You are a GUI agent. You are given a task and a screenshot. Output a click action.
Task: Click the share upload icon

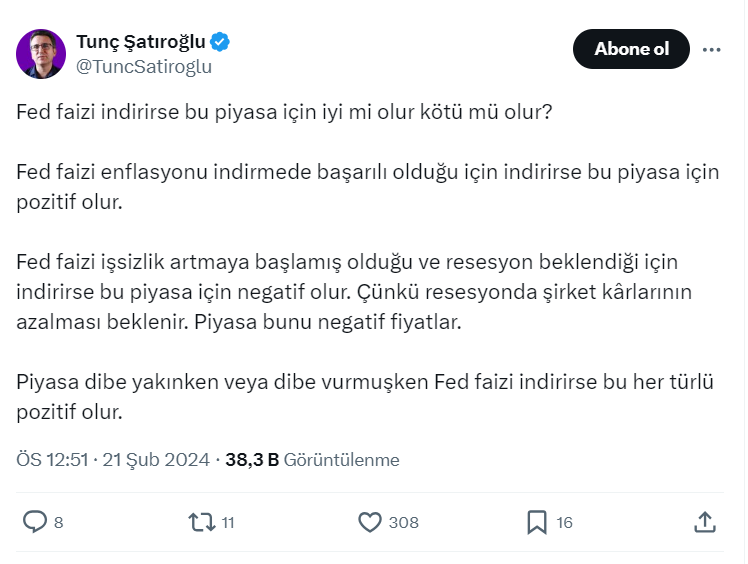pos(704,521)
